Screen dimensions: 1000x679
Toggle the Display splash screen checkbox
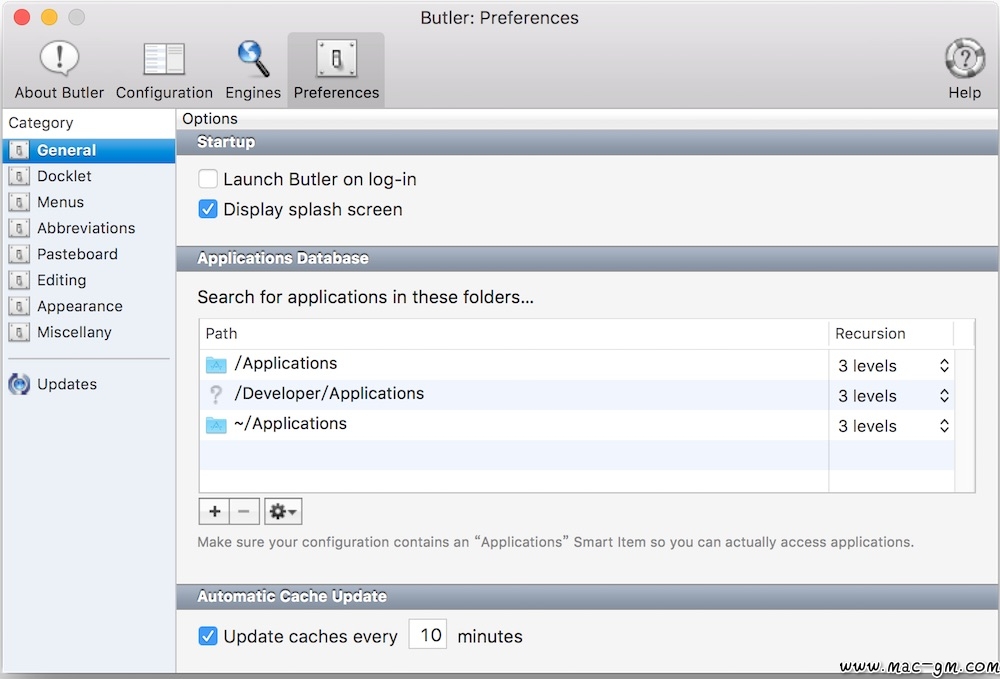pyautogui.click(x=208, y=209)
